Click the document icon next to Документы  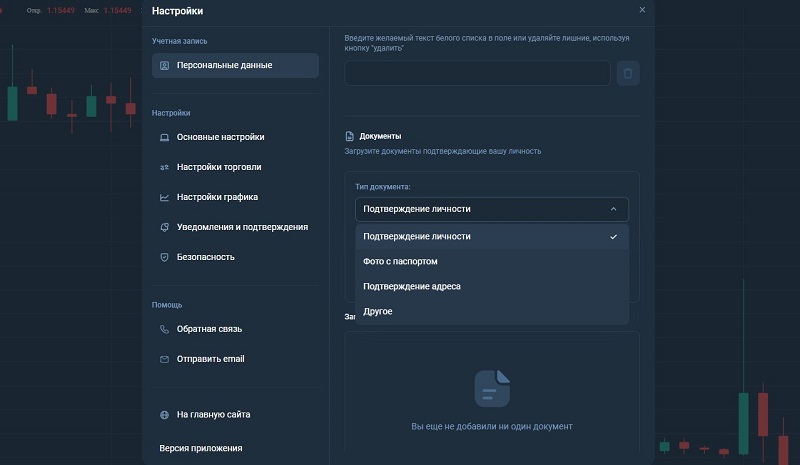tap(349, 136)
